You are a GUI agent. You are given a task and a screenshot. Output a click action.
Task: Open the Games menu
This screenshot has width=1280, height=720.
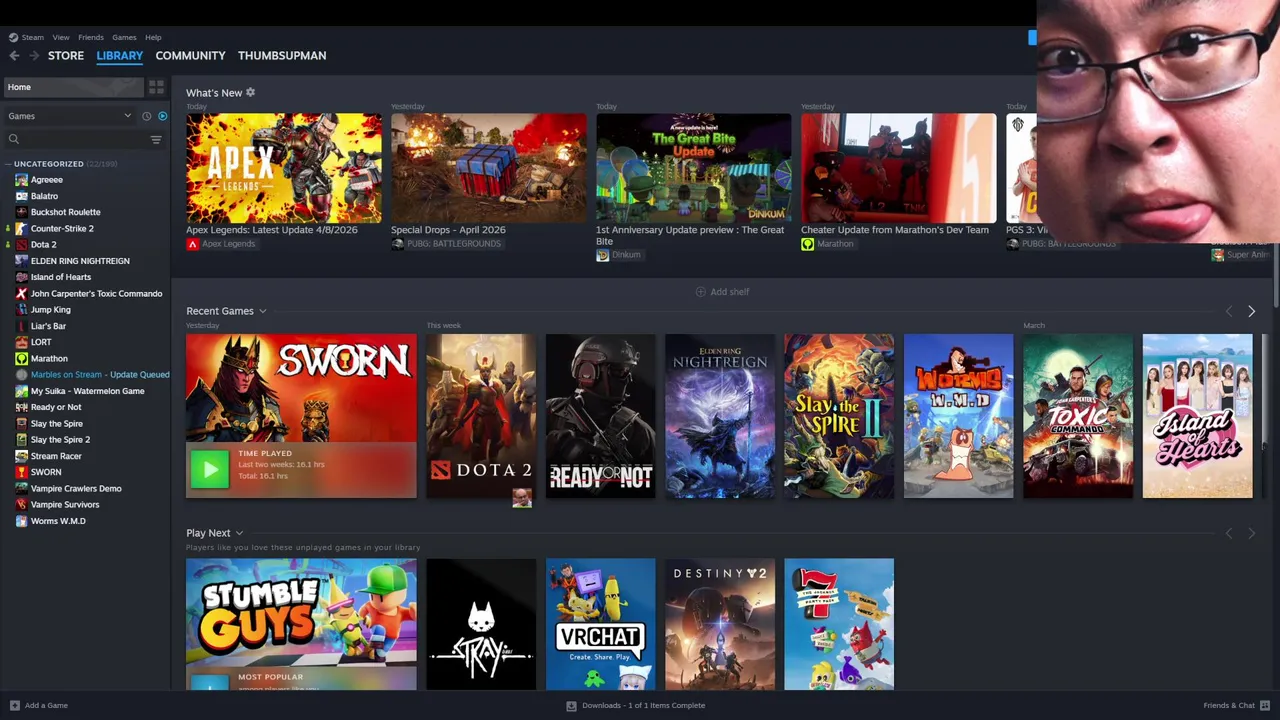pyautogui.click(x=124, y=37)
